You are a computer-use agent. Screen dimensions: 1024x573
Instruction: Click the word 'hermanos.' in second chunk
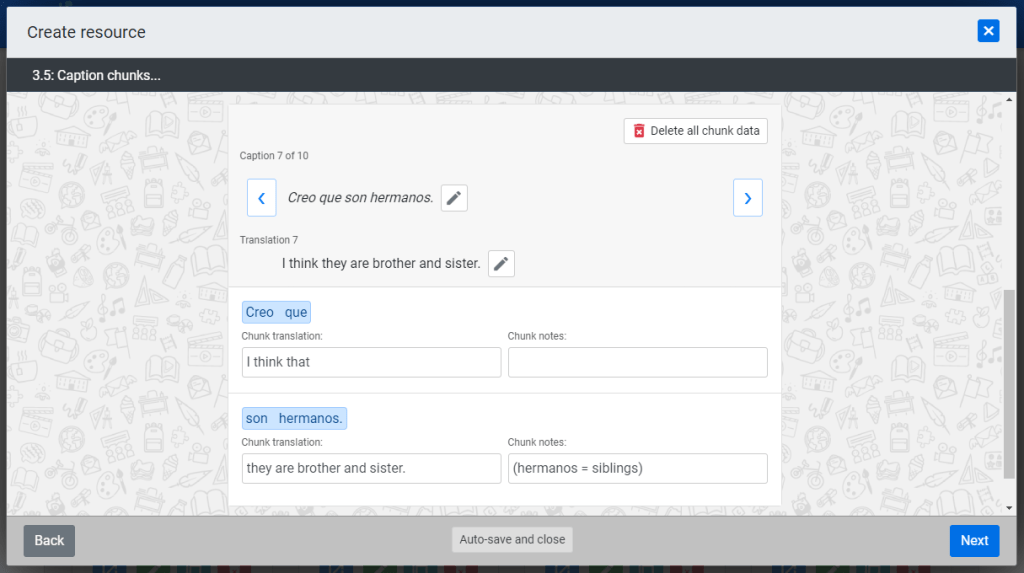[310, 418]
